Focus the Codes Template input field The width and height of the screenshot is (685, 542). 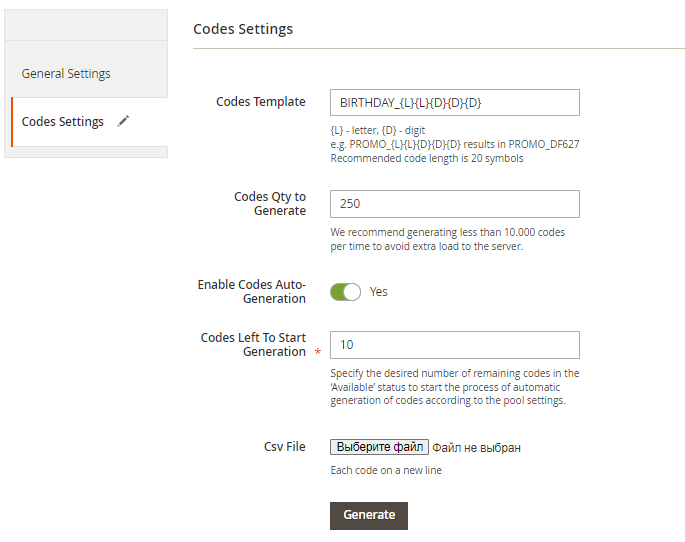[x=455, y=103]
